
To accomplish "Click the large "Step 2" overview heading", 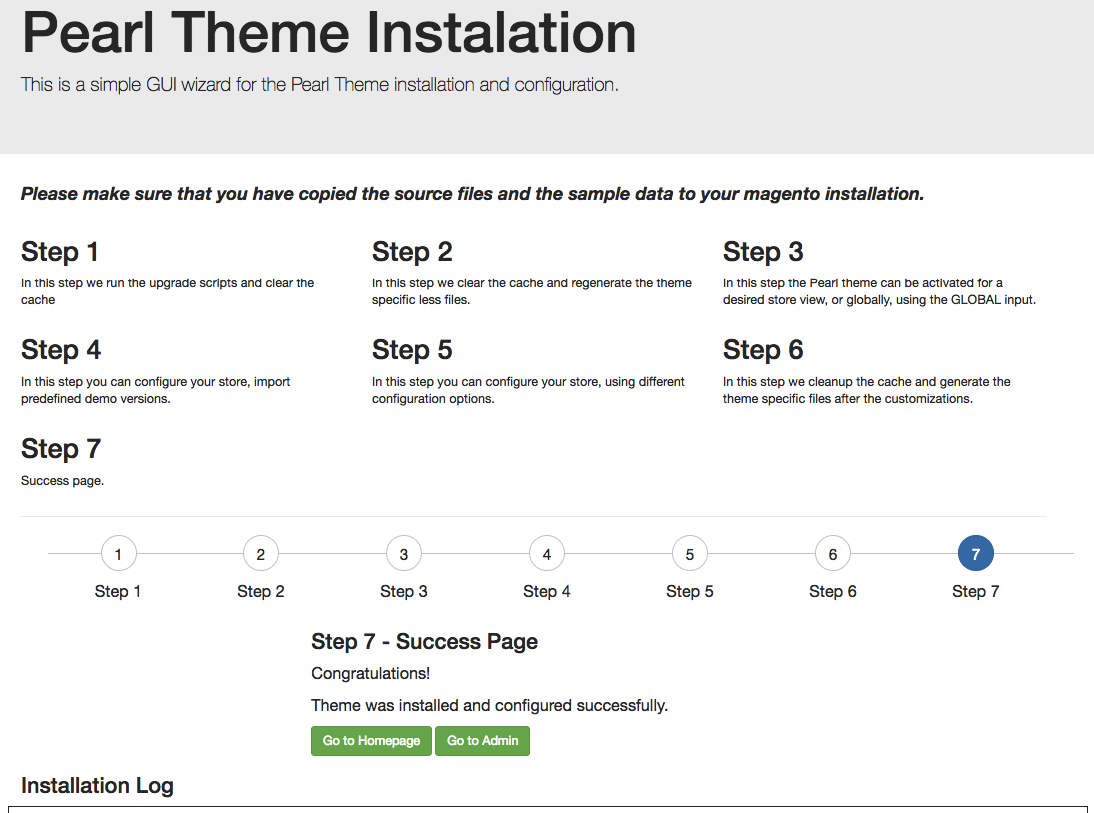I will click(x=412, y=252).
